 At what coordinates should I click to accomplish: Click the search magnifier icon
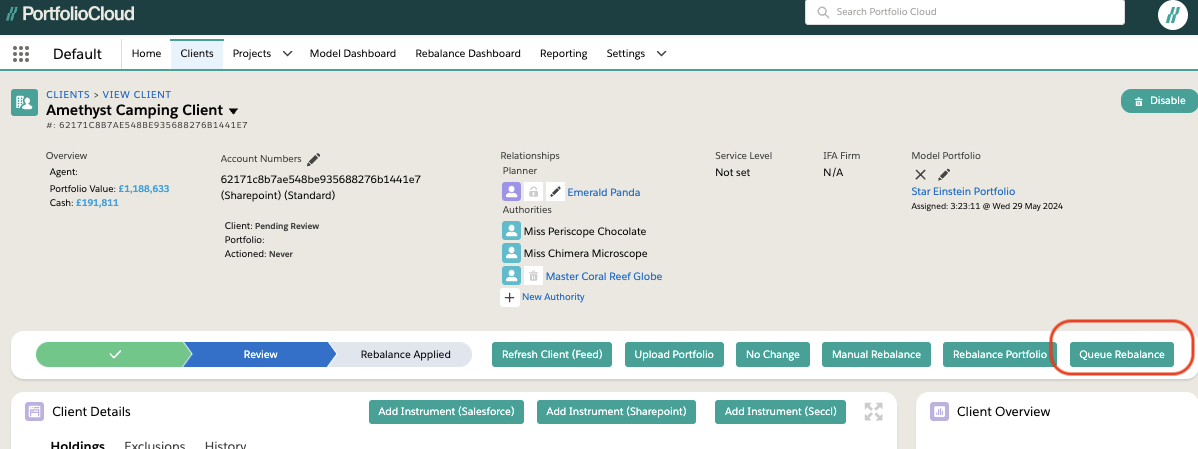pyautogui.click(x=823, y=12)
